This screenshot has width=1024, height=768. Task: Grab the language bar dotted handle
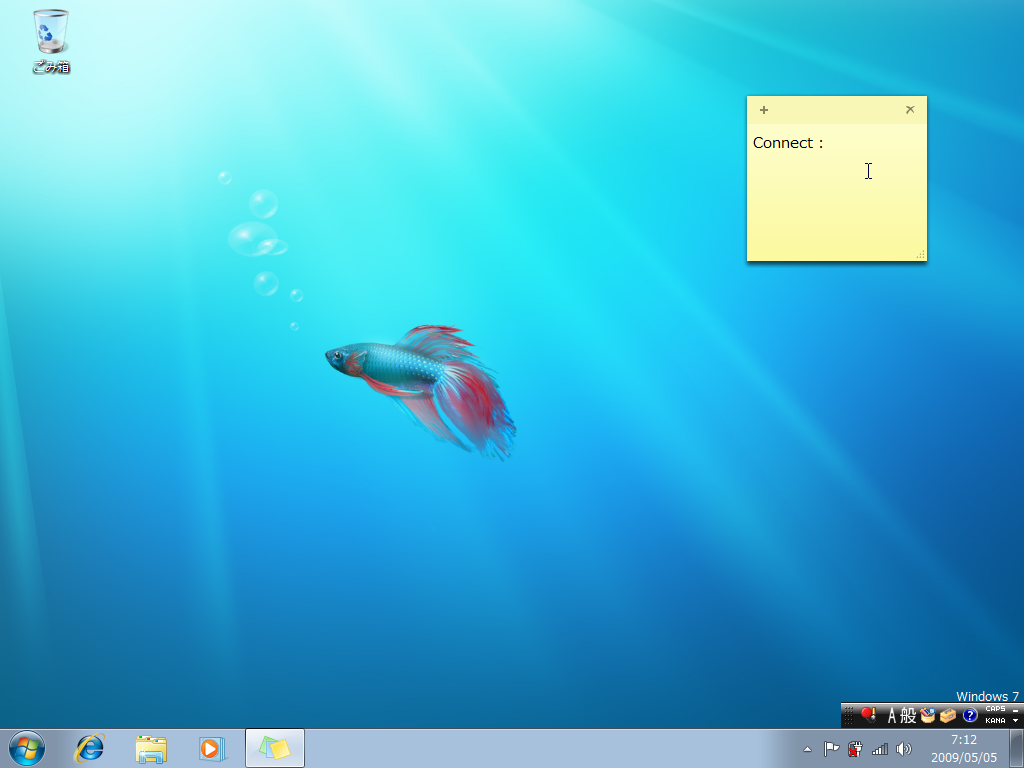848,716
